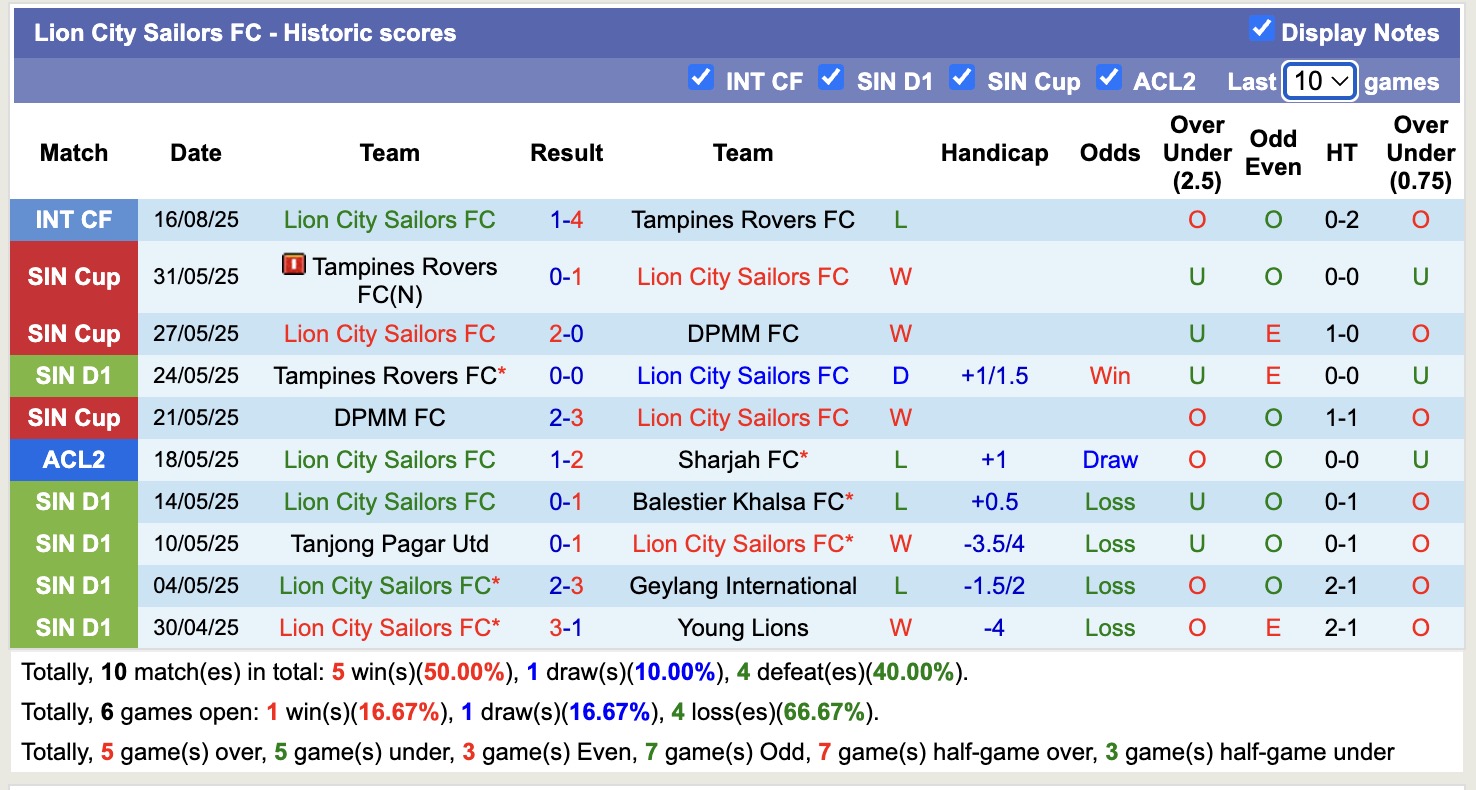The width and height of the screenshot is (1476, 790).
Task: Click the Odds column header
Action: [1109, 152]
